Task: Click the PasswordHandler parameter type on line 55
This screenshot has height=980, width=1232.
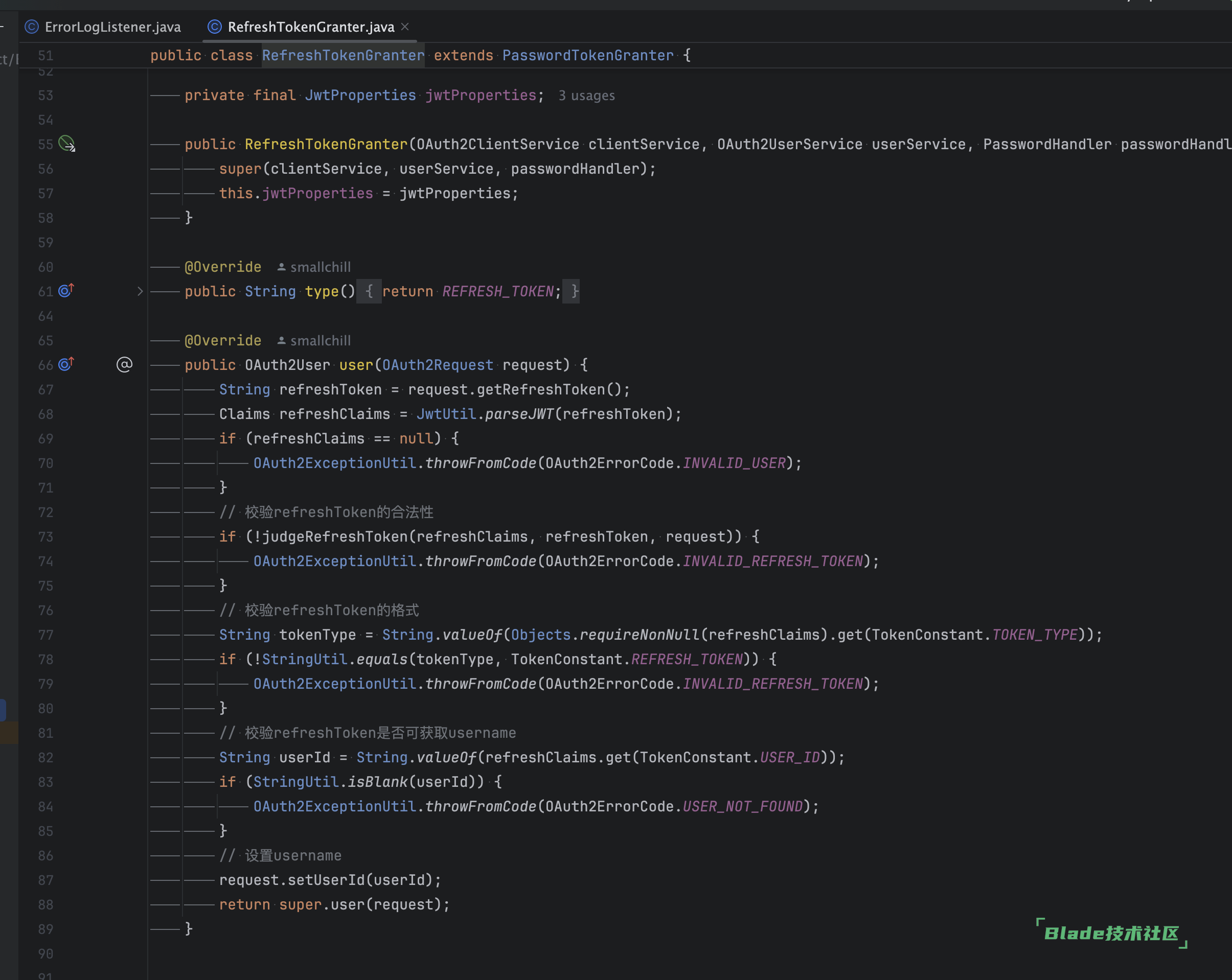Action: 1047,145
